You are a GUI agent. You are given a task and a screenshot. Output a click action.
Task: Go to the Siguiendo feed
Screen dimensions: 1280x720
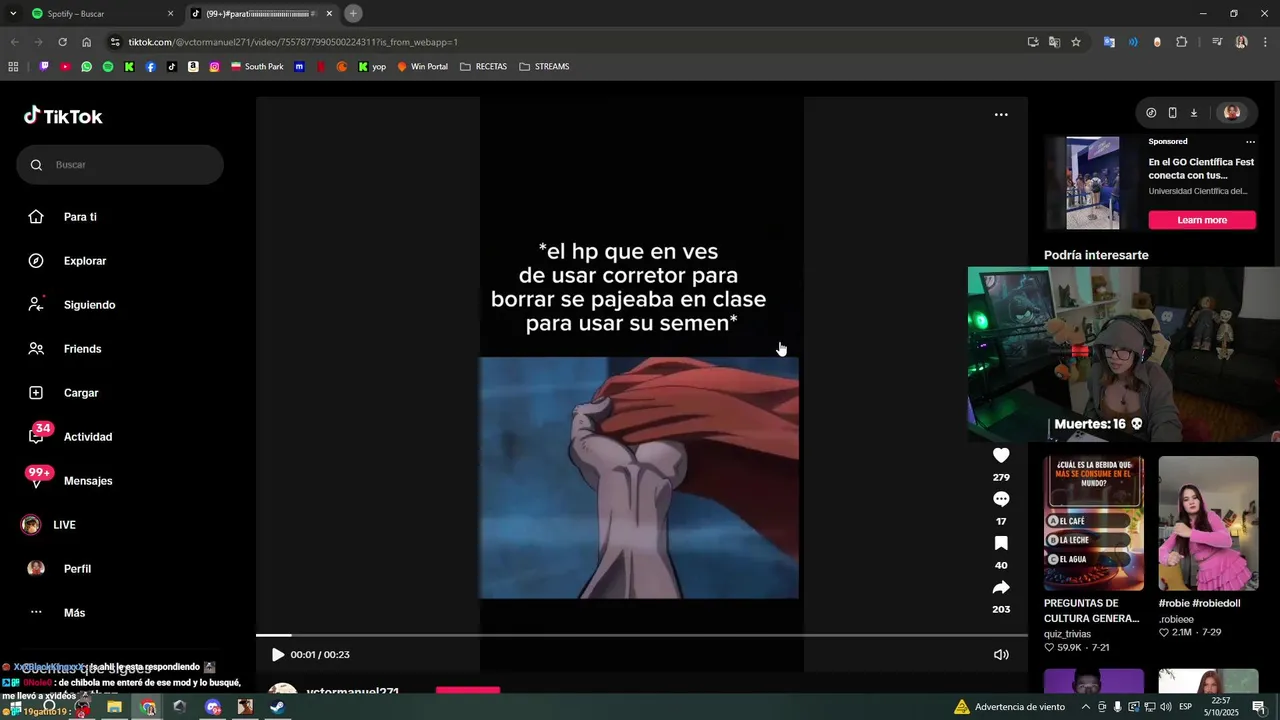pos(89,305)
